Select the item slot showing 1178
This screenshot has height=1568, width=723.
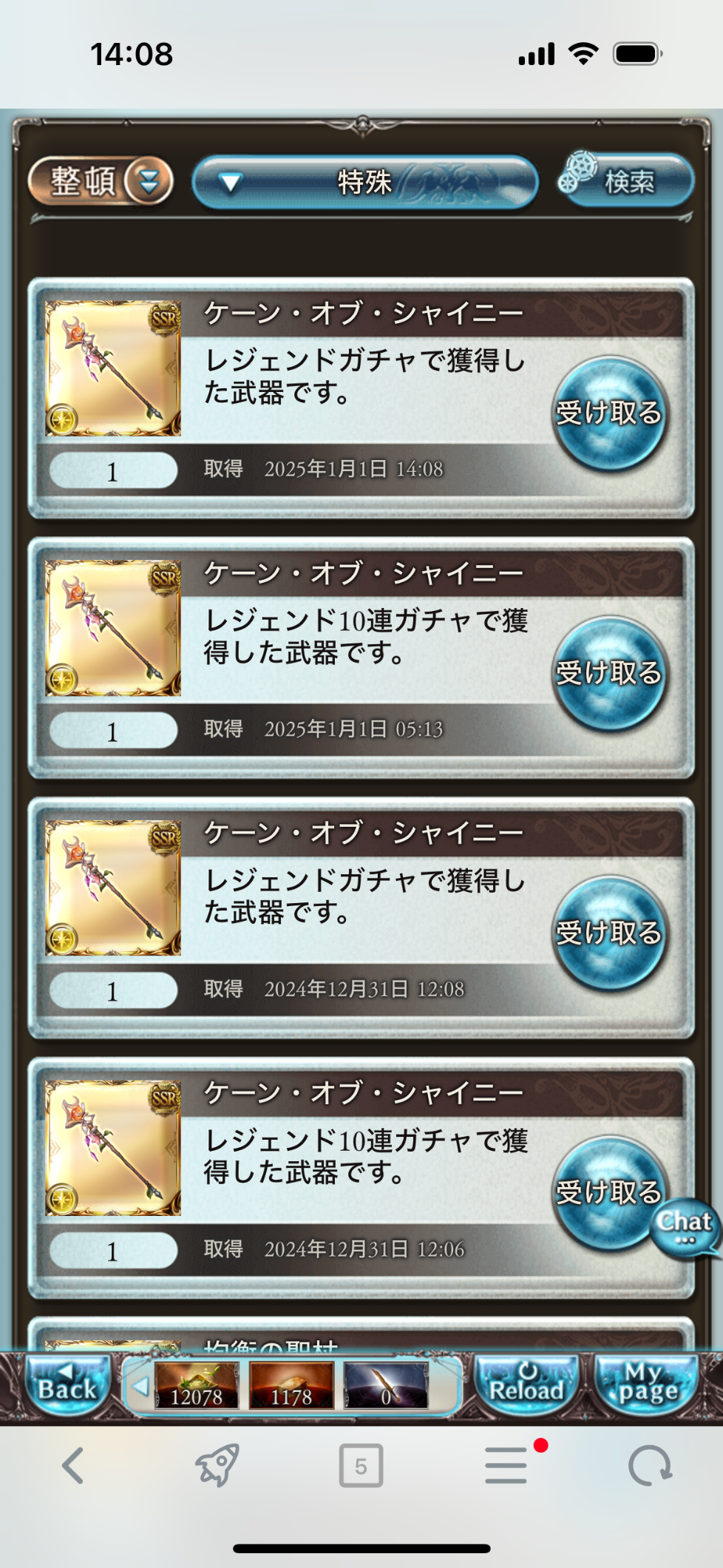291,1385
